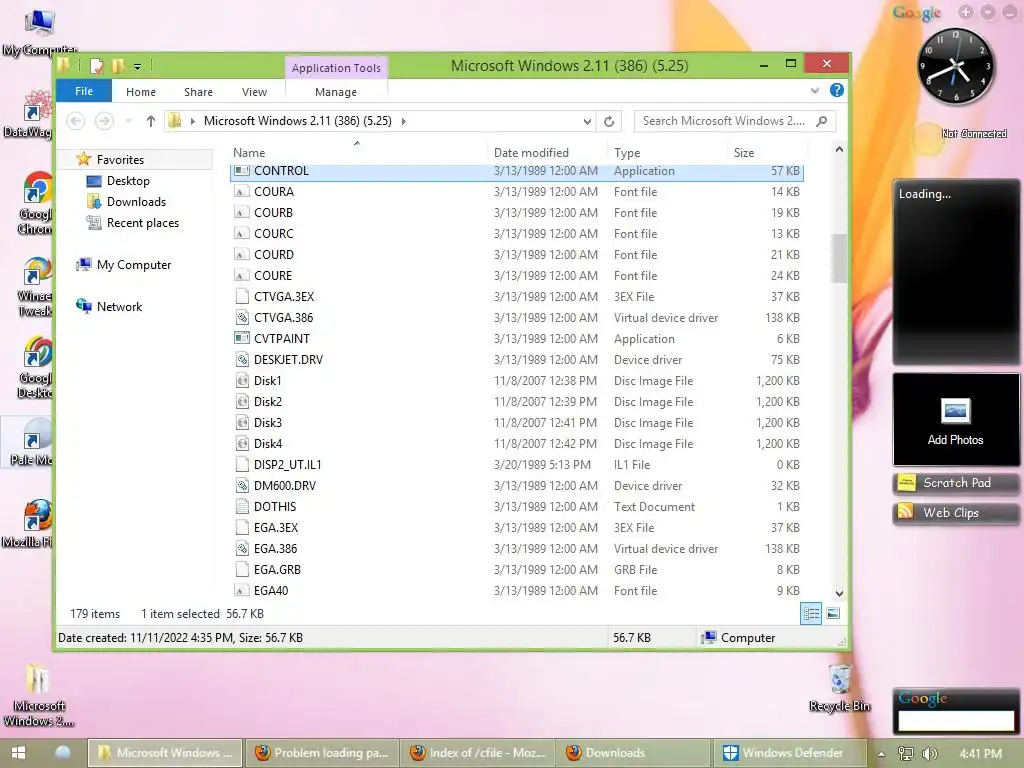The height and width of the screenshot is (768, 1024).
Task: Click the Disk4 disc image icon
Action: (x=242, y=443)
